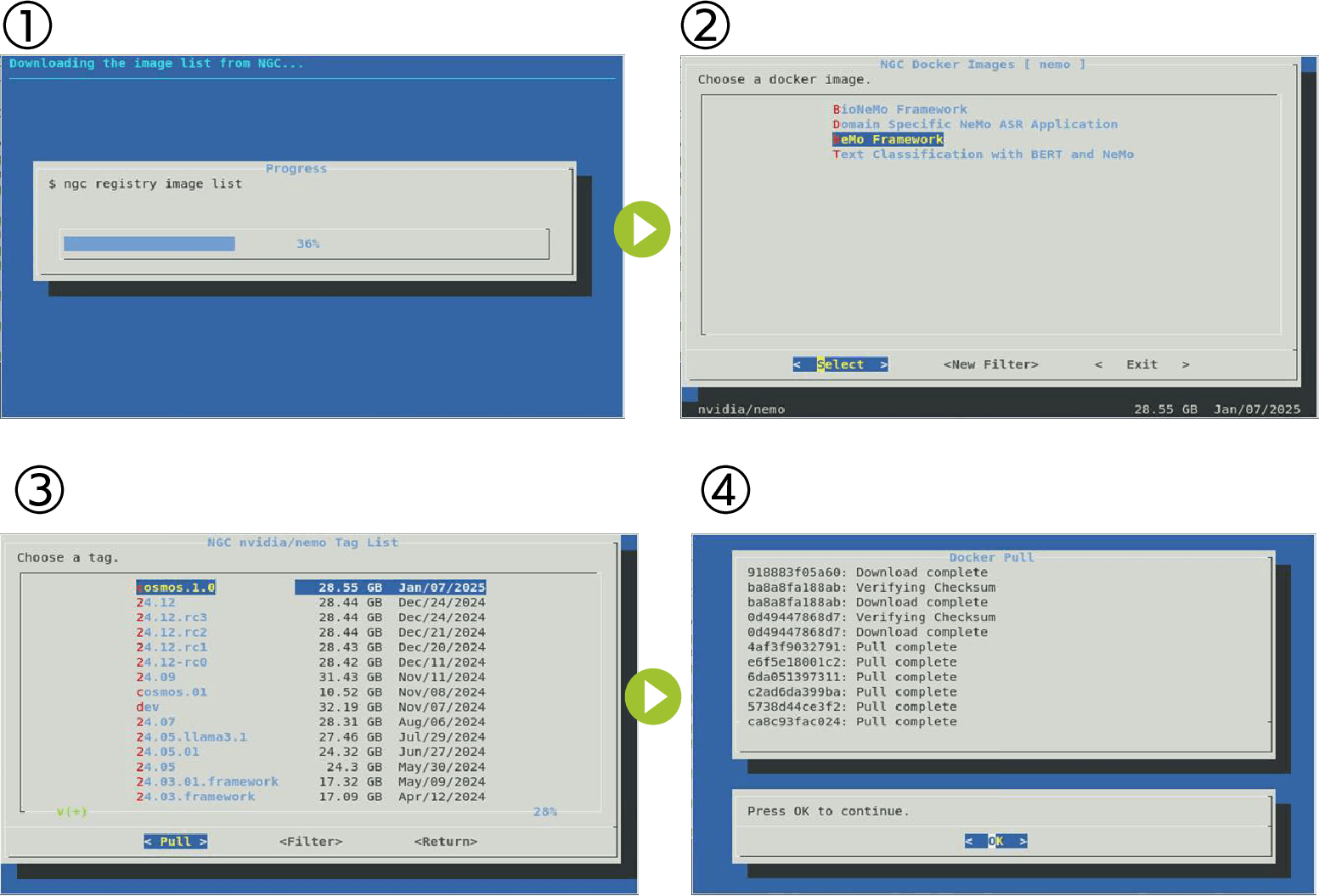
Task: Click the 'Progress' dialog title
Action: click(296, 169)
